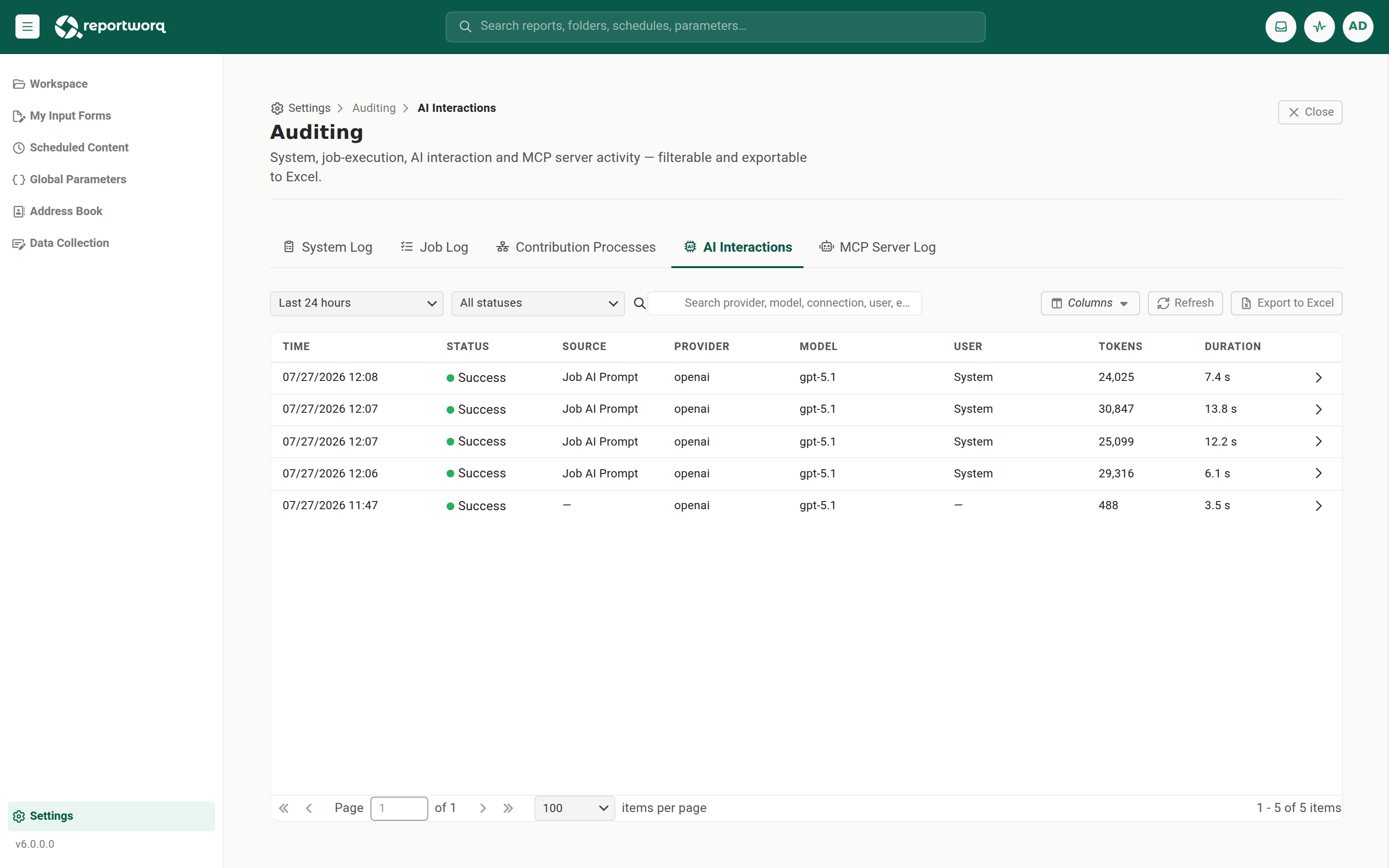
Task: Open the Columns dropdown button
Action: 1090,303
